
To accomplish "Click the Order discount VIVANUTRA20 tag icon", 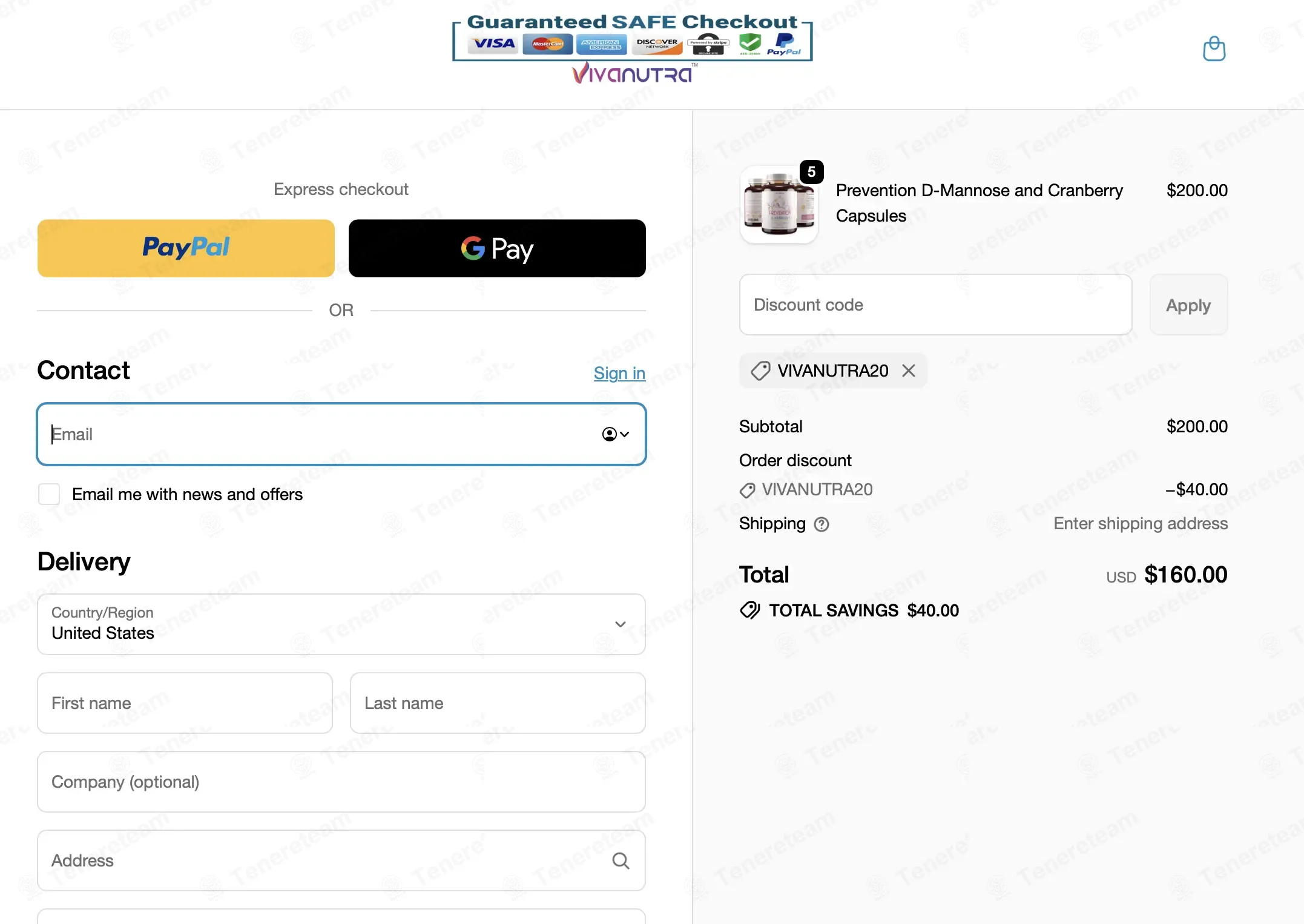I will 748,490.
